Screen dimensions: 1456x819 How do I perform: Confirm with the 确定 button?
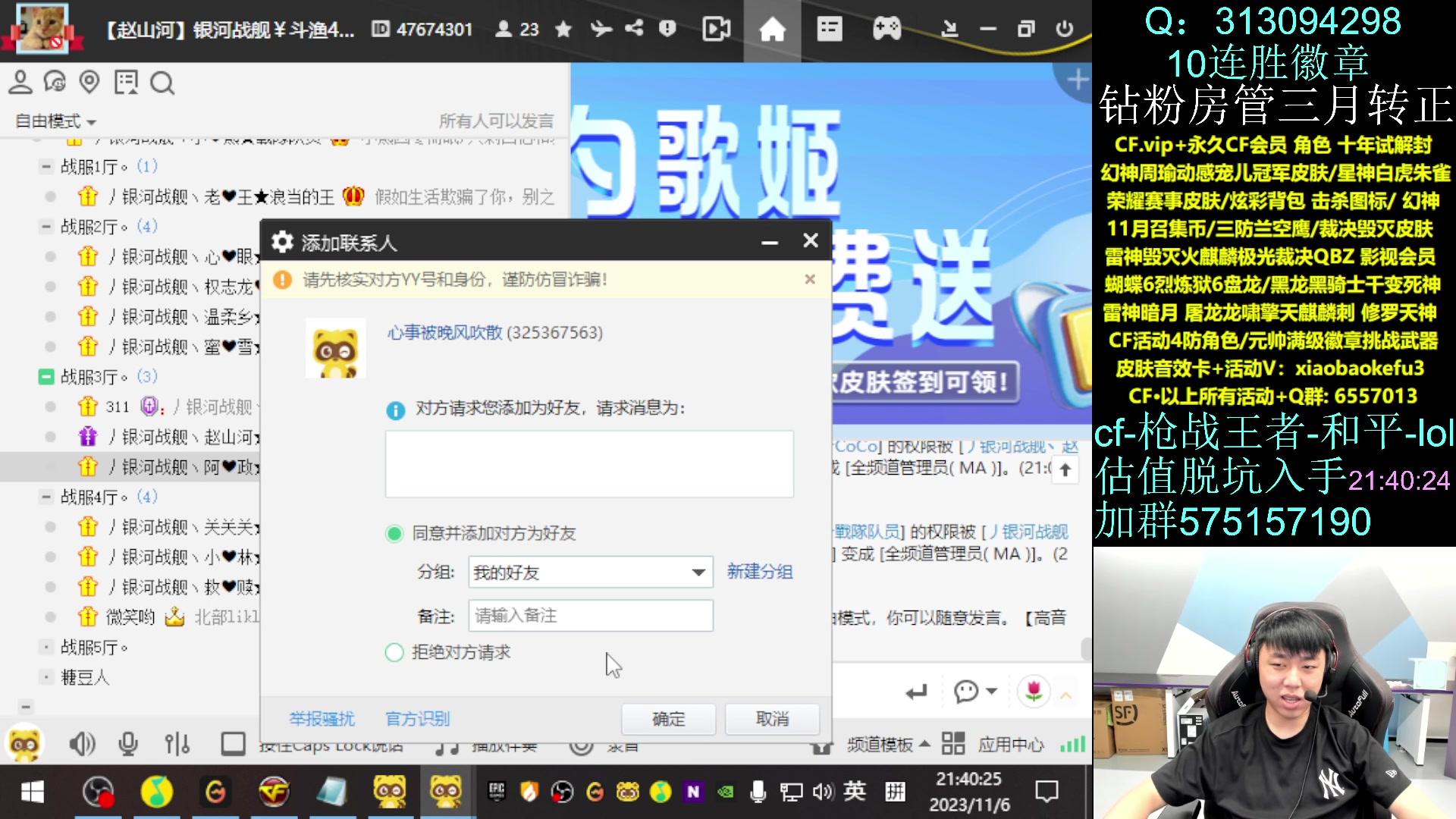pyautogui.click(x=668, y=719)
